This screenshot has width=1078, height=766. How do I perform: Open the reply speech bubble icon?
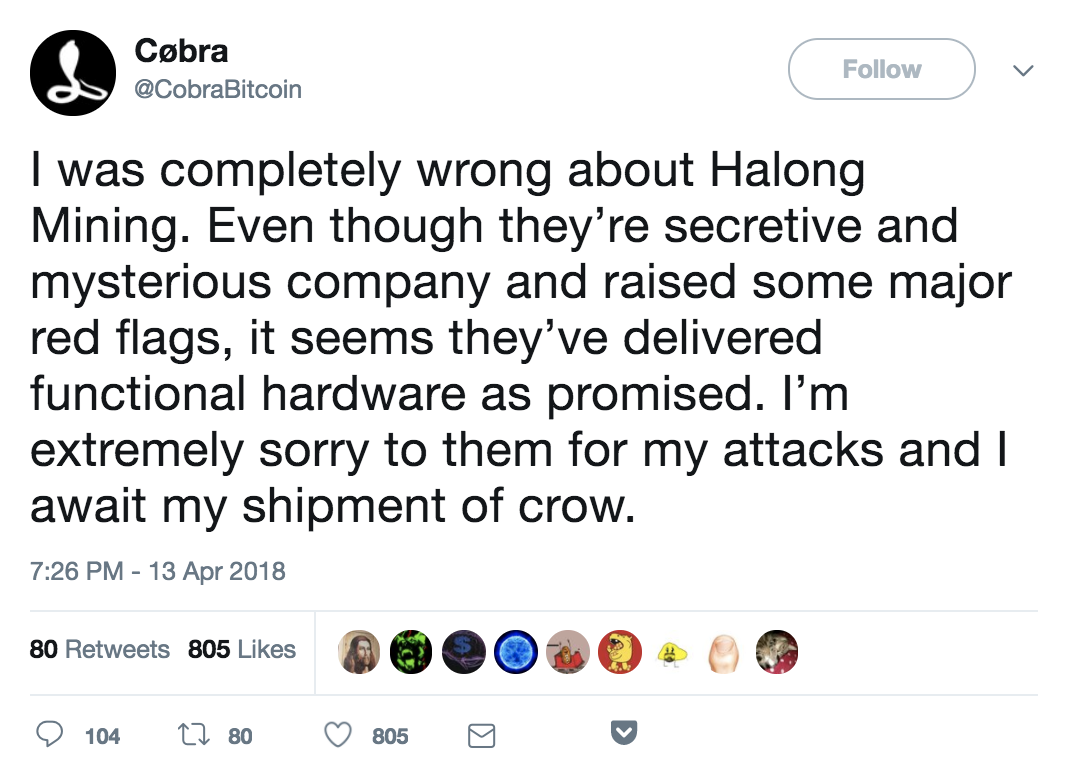(x=50, y=734)
